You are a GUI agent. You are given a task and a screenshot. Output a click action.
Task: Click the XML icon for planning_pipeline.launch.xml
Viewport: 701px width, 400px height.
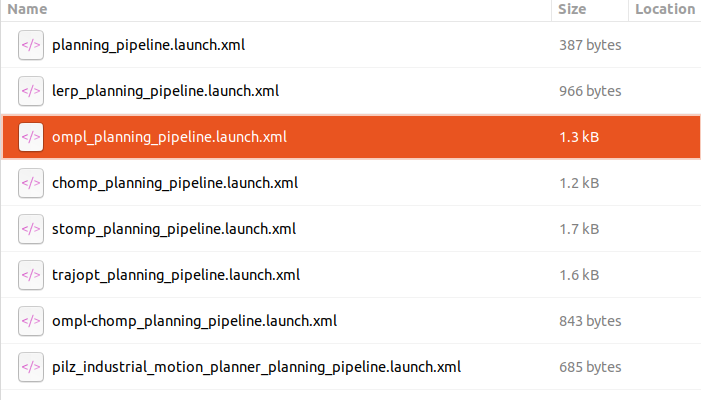pos(31,45)
